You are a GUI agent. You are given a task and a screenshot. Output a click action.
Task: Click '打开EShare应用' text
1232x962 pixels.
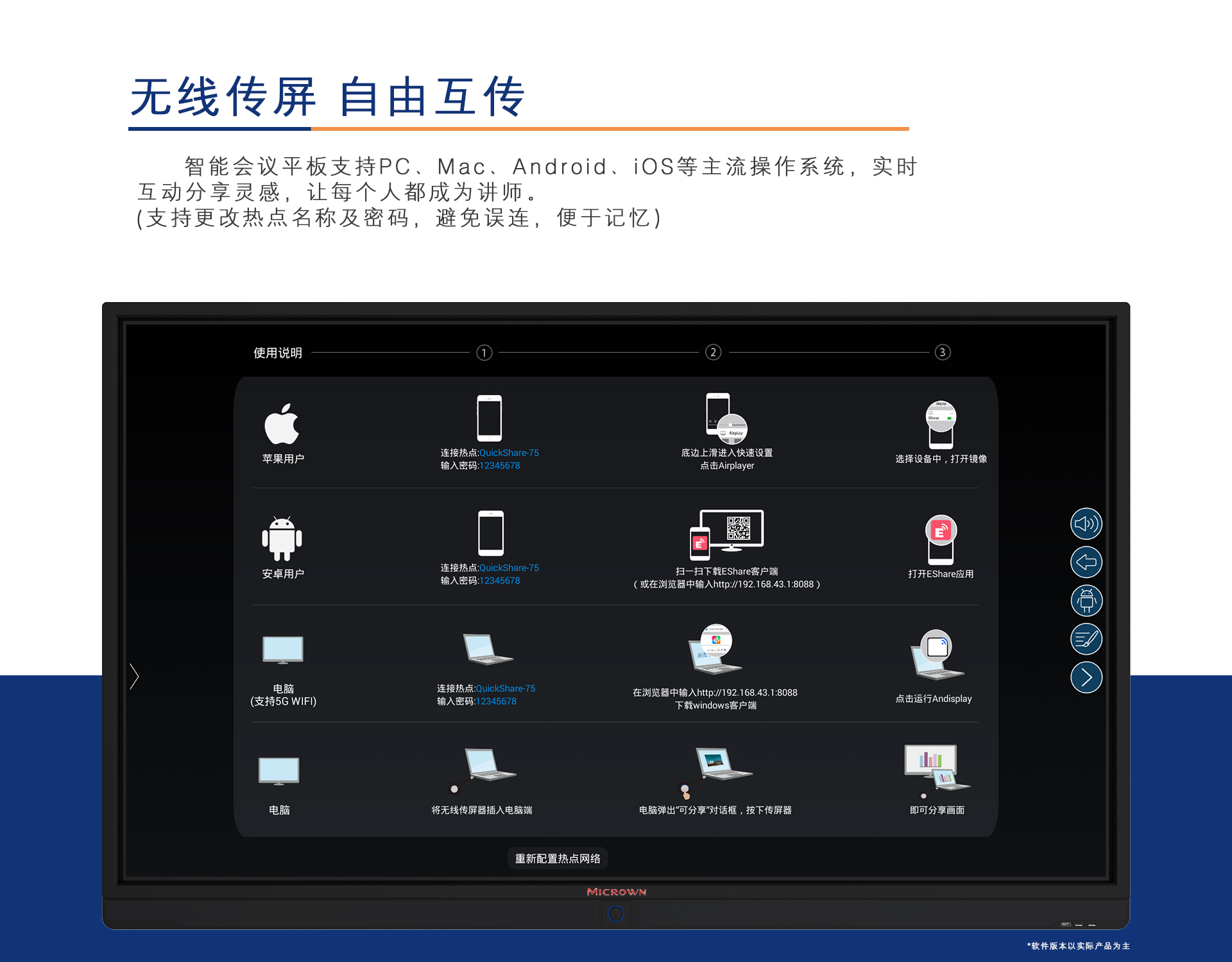click(941, 574)
